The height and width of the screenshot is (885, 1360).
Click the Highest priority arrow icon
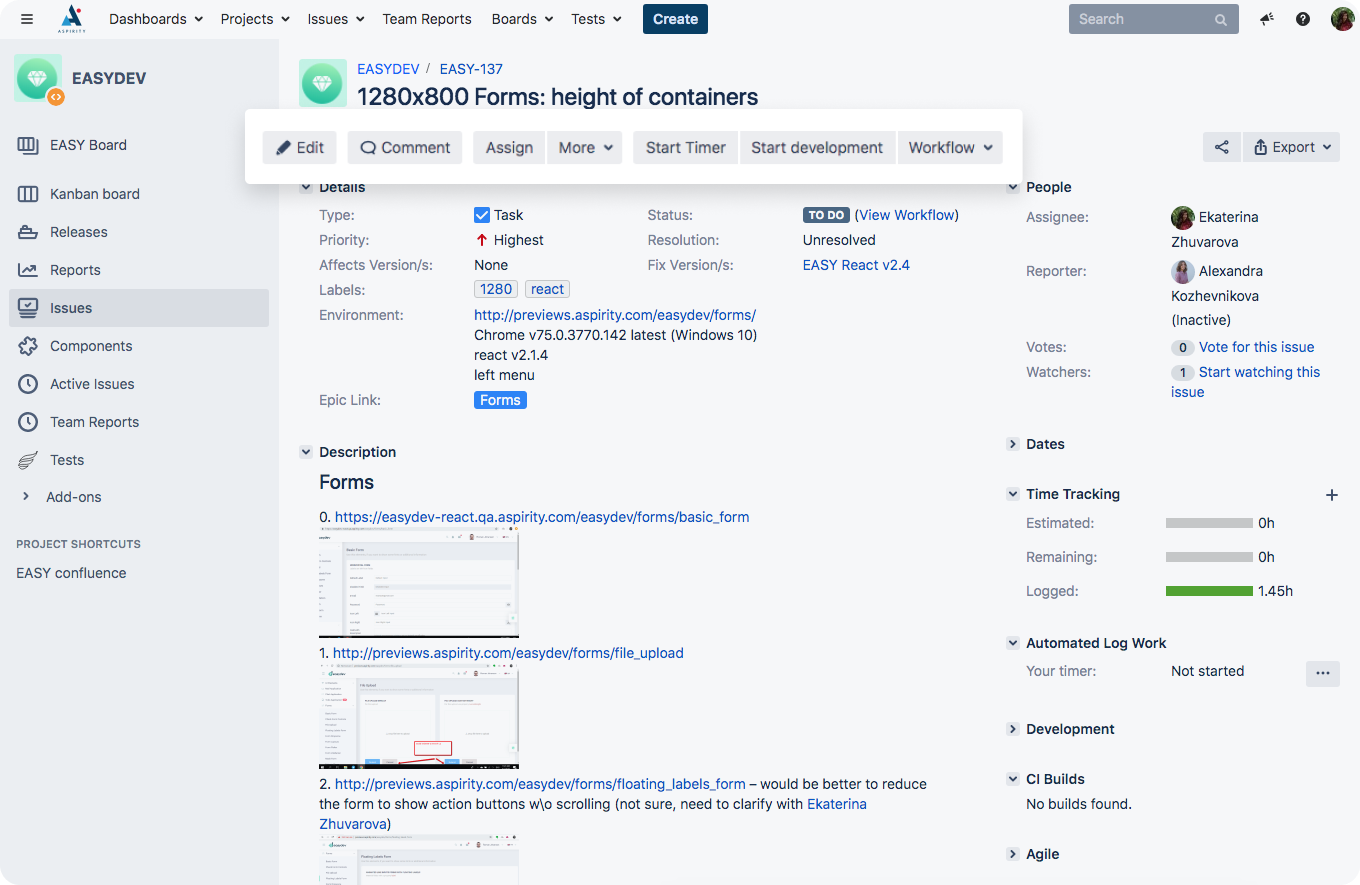pos(482,240)
